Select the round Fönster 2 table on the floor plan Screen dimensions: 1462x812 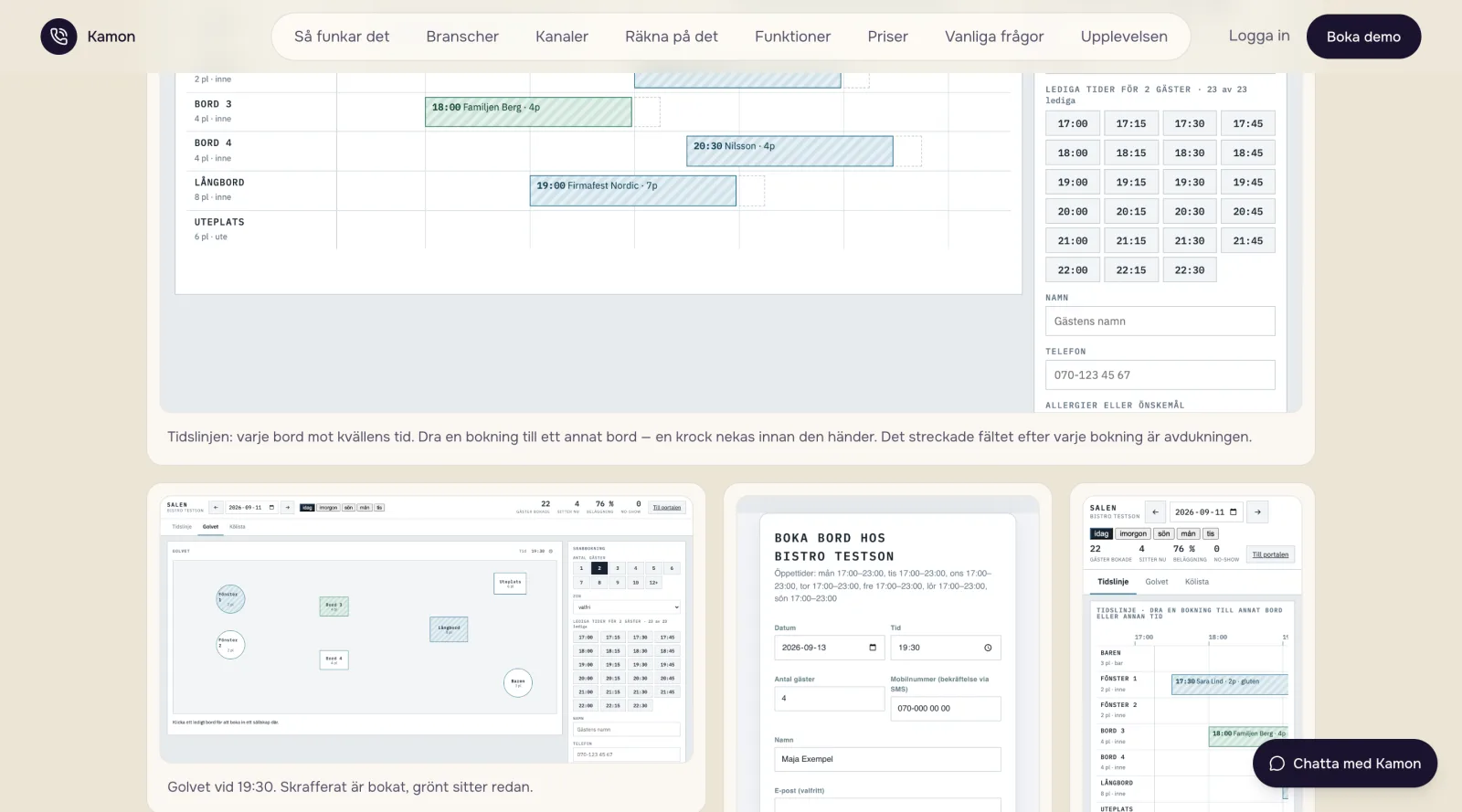230,645
